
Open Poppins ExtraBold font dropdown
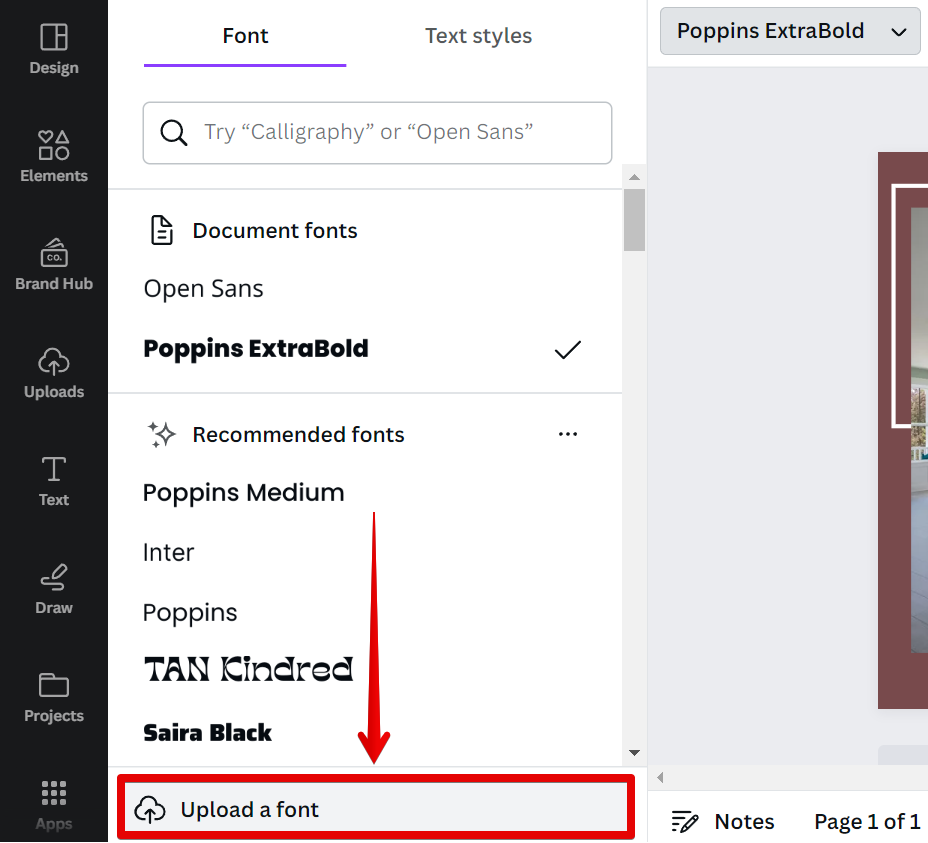click(789, 31)
